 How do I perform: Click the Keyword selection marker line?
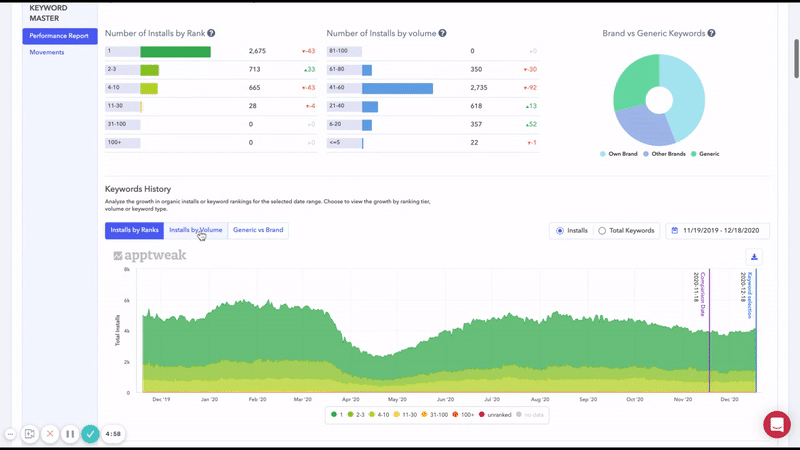756,331
